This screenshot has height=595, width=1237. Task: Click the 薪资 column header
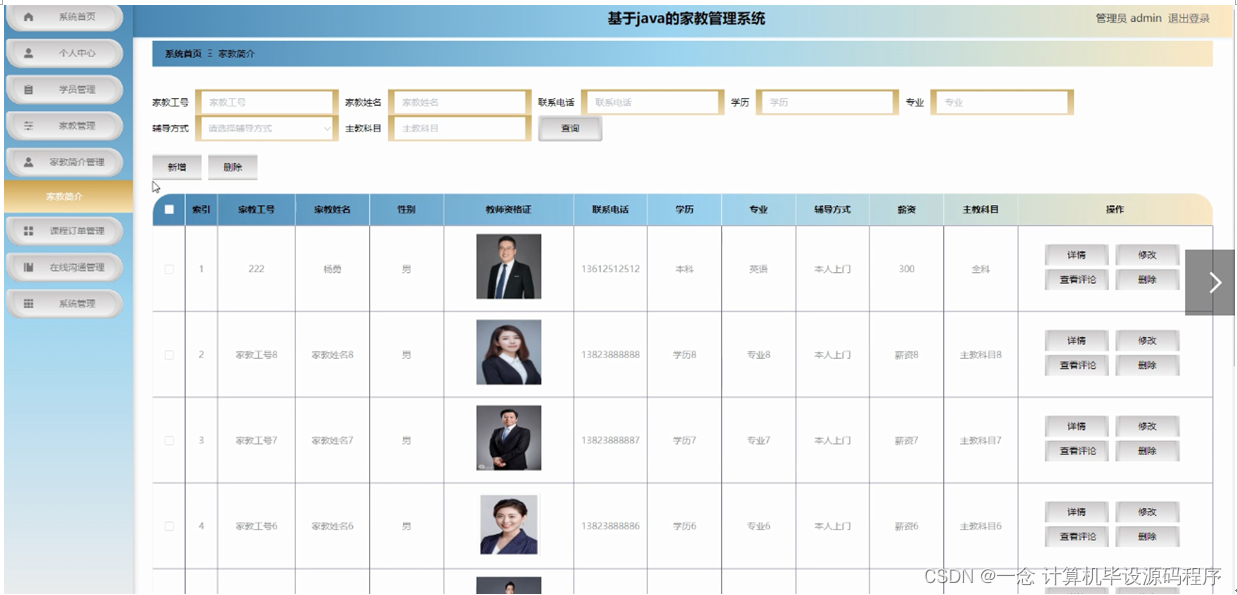pyautogui.click(x=906, y=210)
